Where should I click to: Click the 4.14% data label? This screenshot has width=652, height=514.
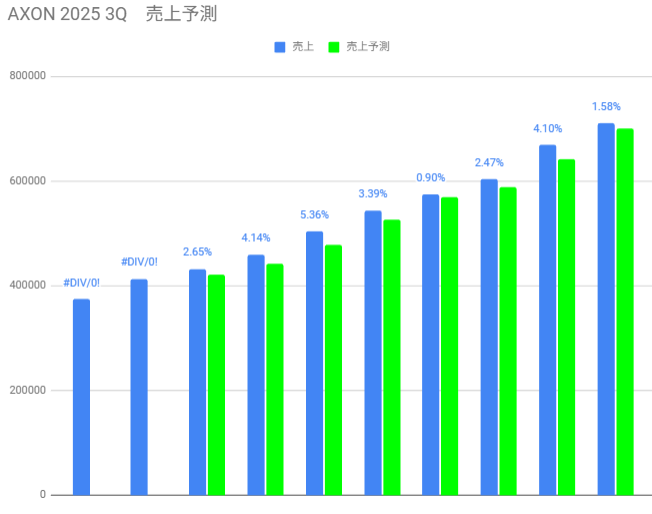[256, 238]
